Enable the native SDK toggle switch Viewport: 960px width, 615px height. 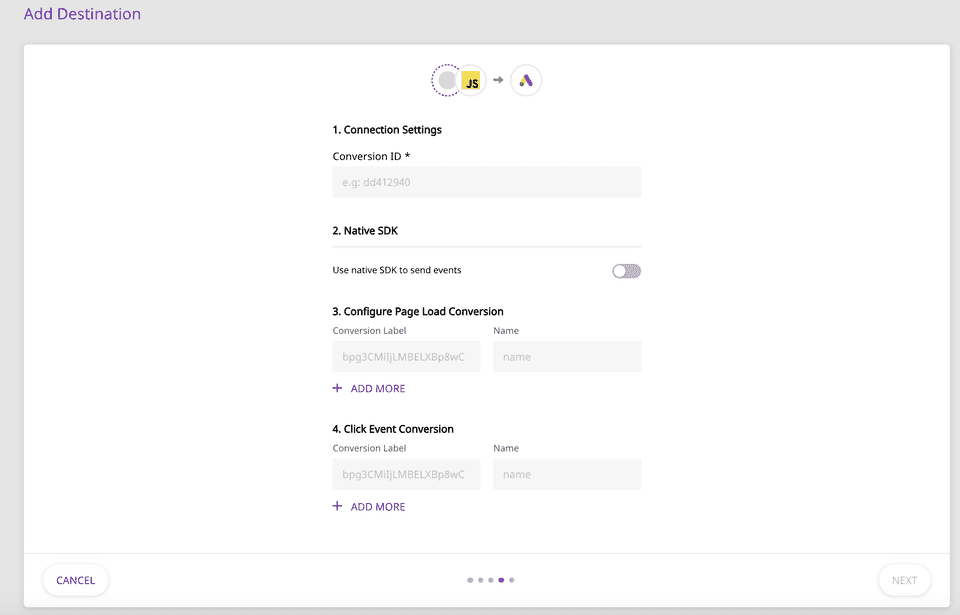point(626,271)
